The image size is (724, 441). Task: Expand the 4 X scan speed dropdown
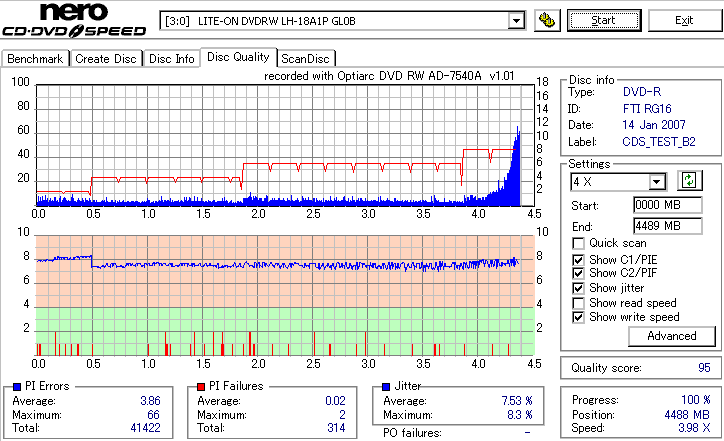tap(656, 182)
